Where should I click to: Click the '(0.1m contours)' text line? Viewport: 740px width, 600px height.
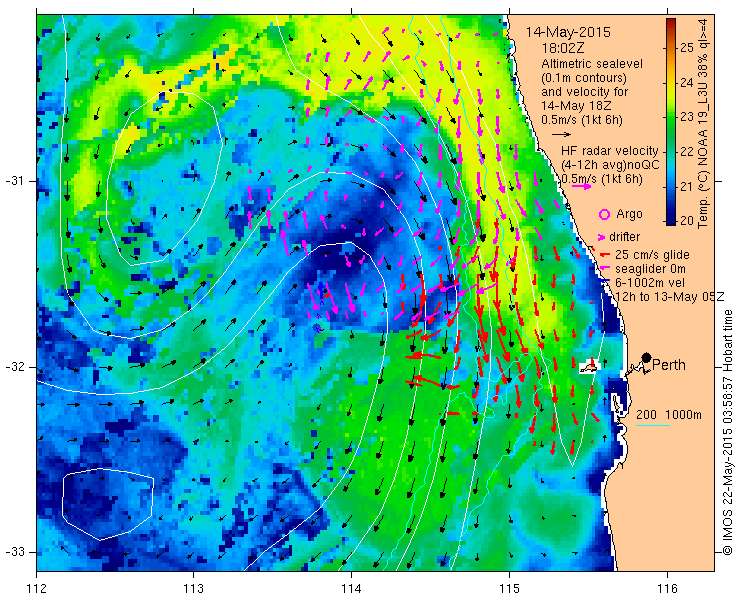tap(584, 77)
